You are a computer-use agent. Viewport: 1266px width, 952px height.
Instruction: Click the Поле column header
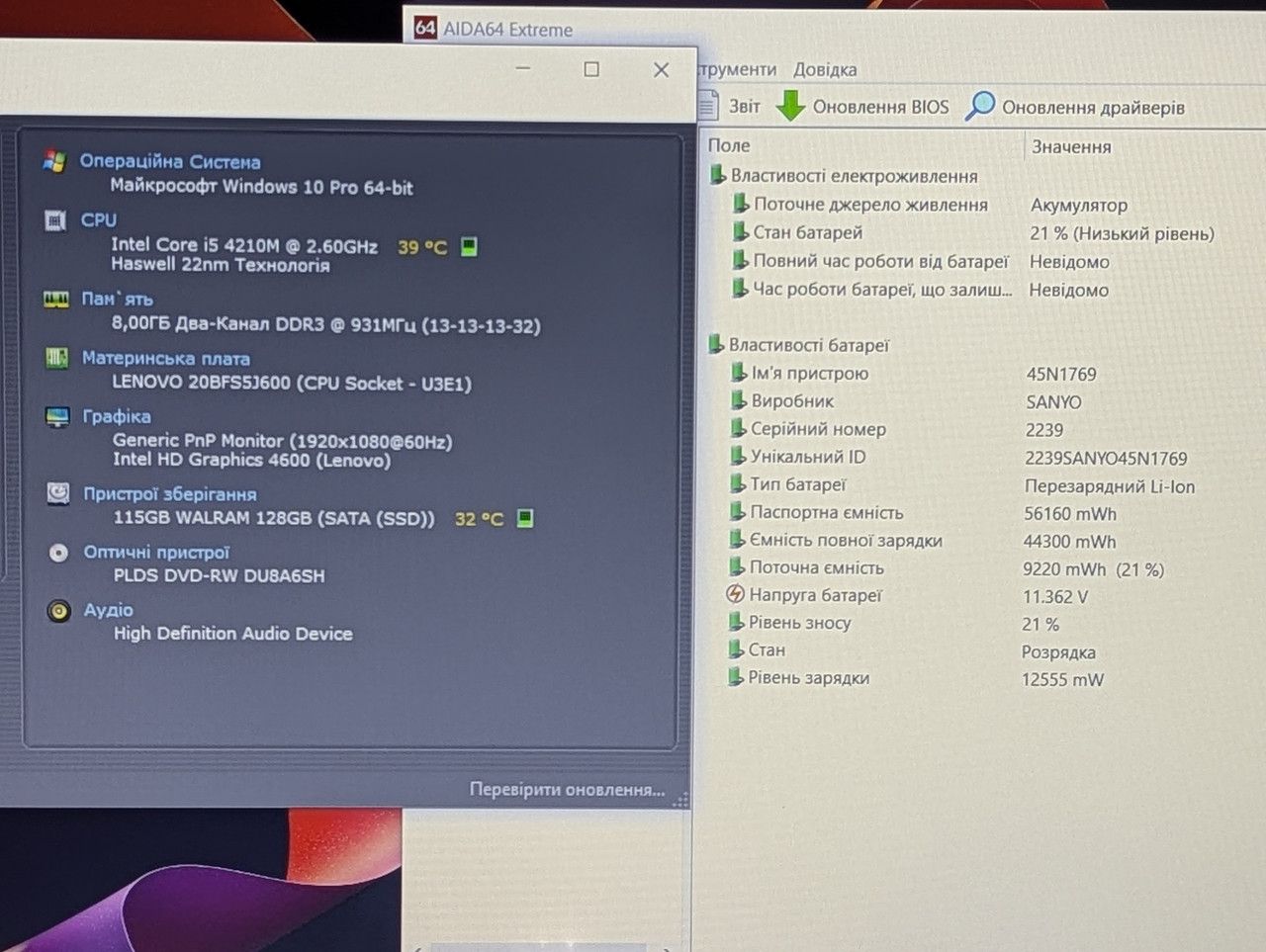click(x=729, y=145)
